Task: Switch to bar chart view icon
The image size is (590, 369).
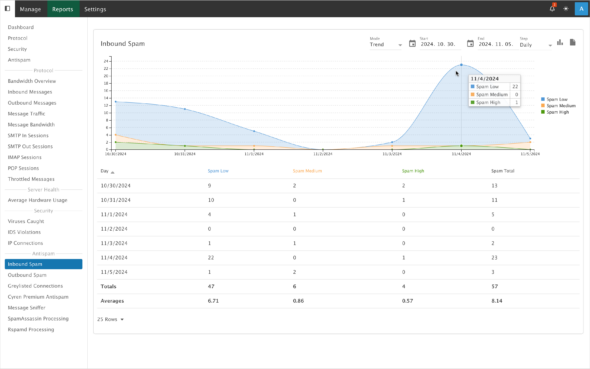Action: [x=560, y=43]
